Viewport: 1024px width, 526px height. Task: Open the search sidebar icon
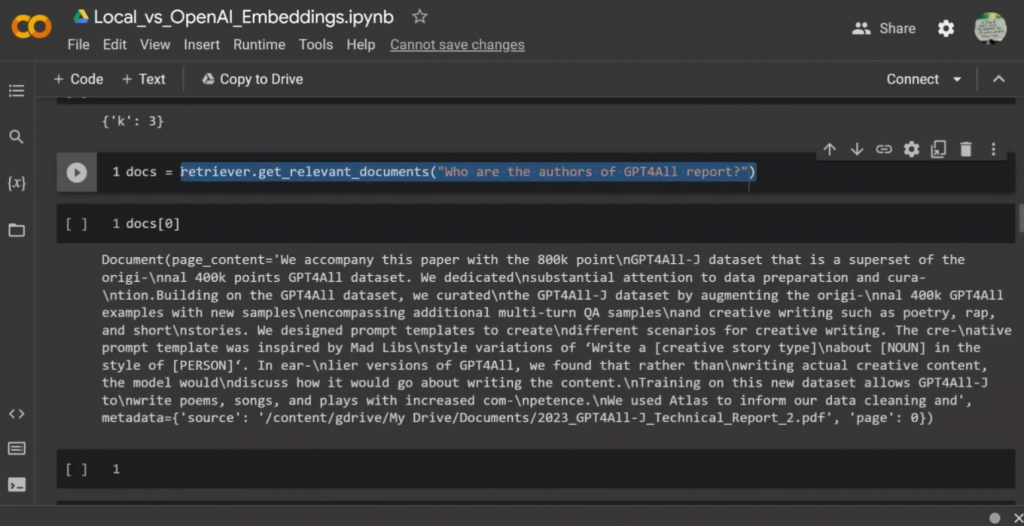(x=16, y=137)
